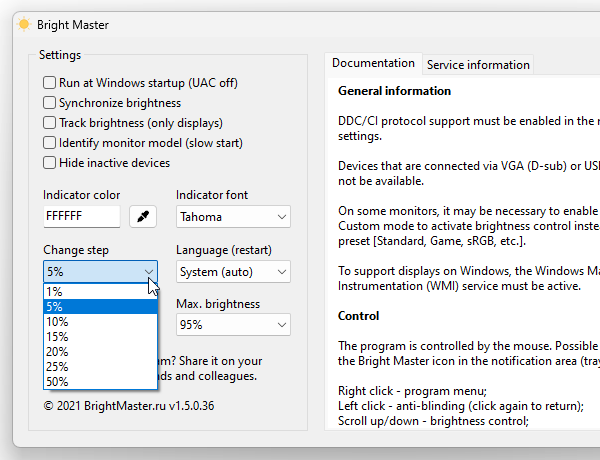Screen dimensions: 600x460
Task: Select 50% change step option
Action: coord(100,381)
